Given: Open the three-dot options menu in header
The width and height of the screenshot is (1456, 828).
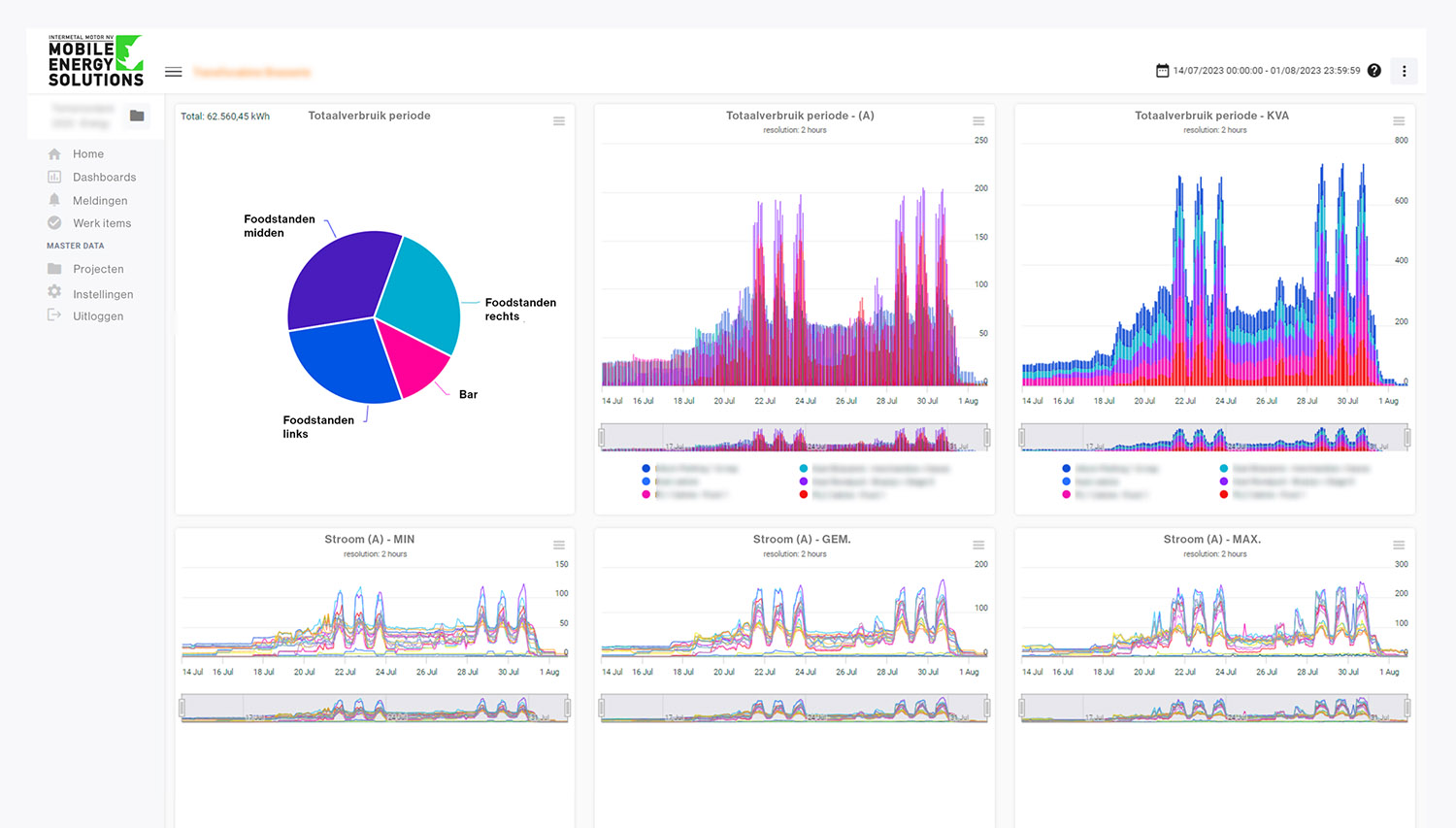Looking at the screenshot, I should [1404, 71].
